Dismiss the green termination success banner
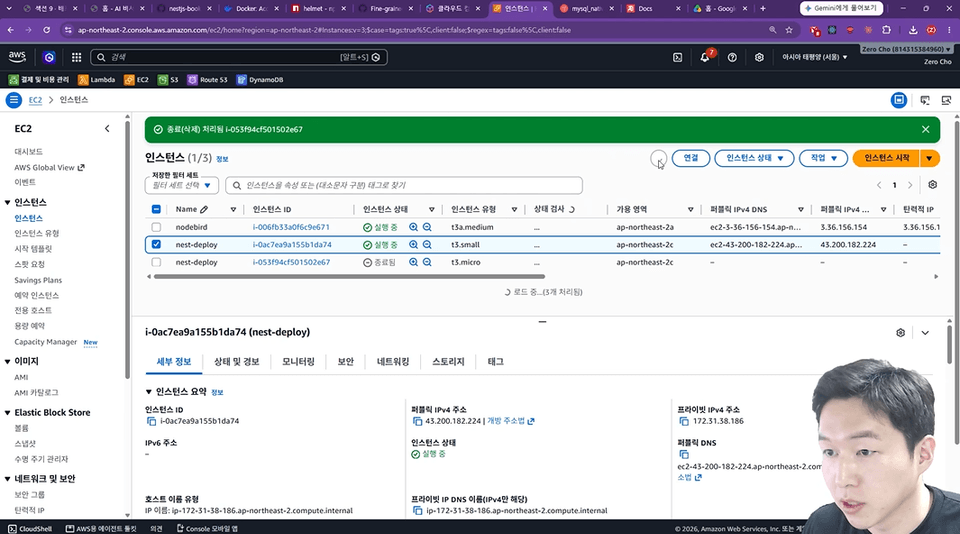Screen dimensions: 960x534 pyautogui.click(x=925, y=129)
